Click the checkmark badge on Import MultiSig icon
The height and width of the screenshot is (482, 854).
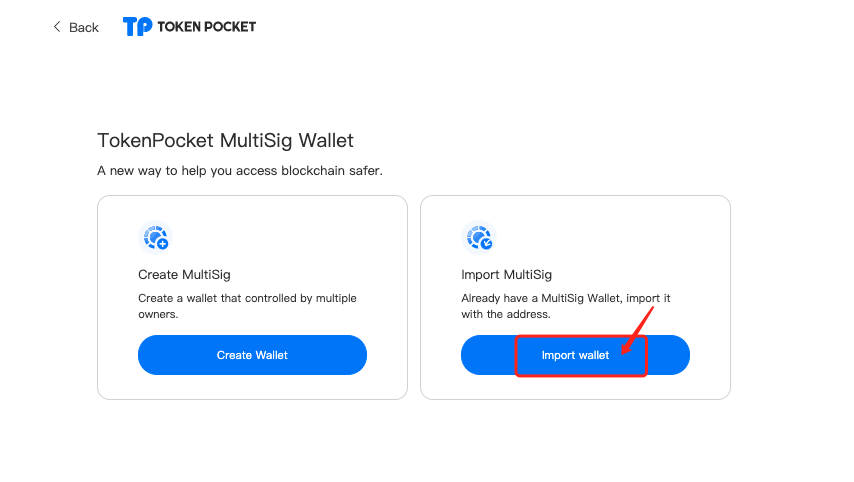pos(486,243)
